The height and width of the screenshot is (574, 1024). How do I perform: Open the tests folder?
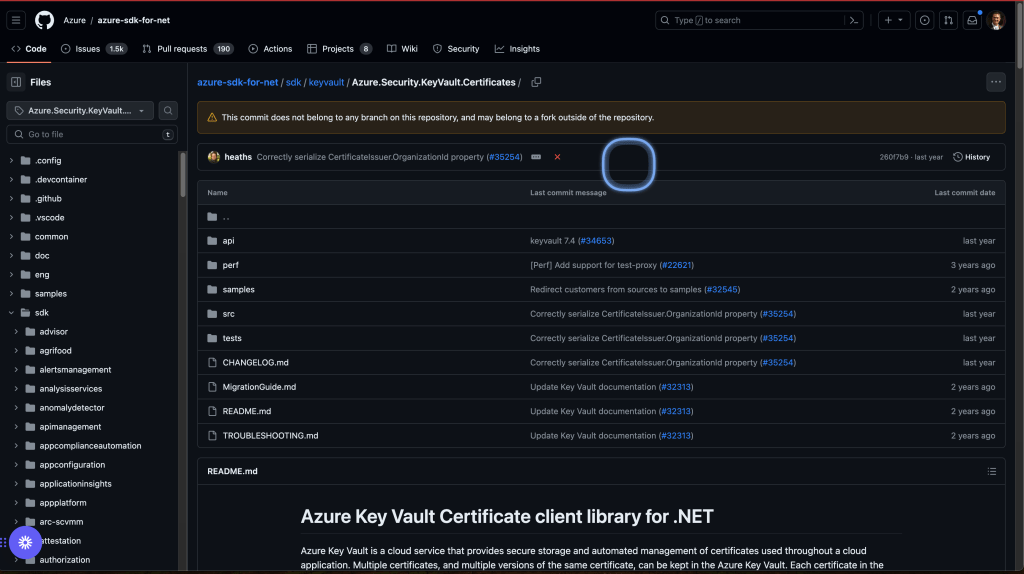[x=232, y=338]
